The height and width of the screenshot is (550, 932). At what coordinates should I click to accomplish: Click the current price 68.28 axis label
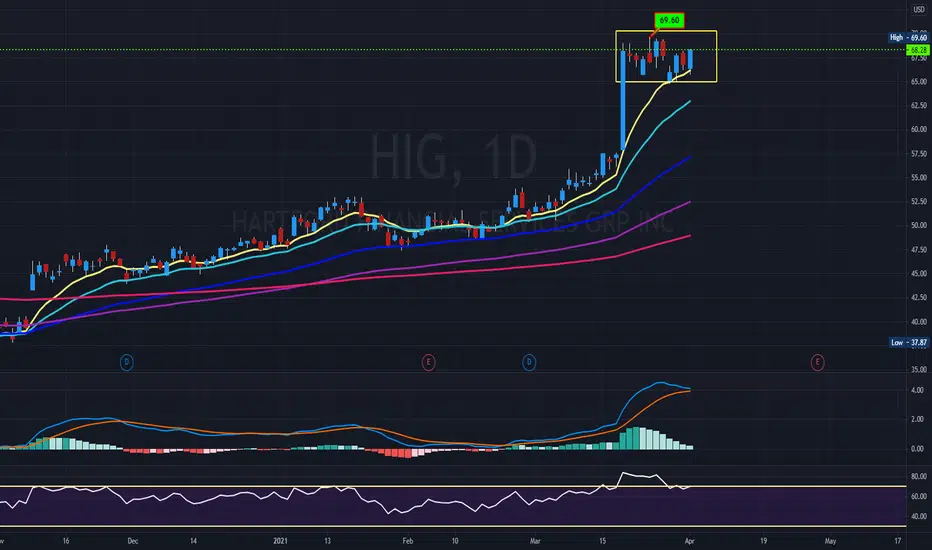[918, 50]
